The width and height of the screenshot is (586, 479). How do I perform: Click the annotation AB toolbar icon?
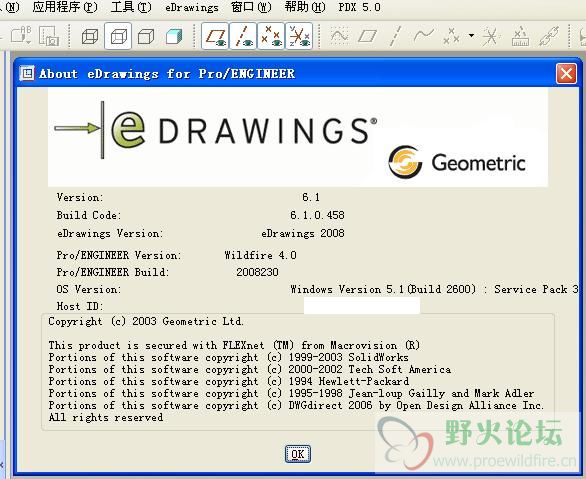click(21, 36)
